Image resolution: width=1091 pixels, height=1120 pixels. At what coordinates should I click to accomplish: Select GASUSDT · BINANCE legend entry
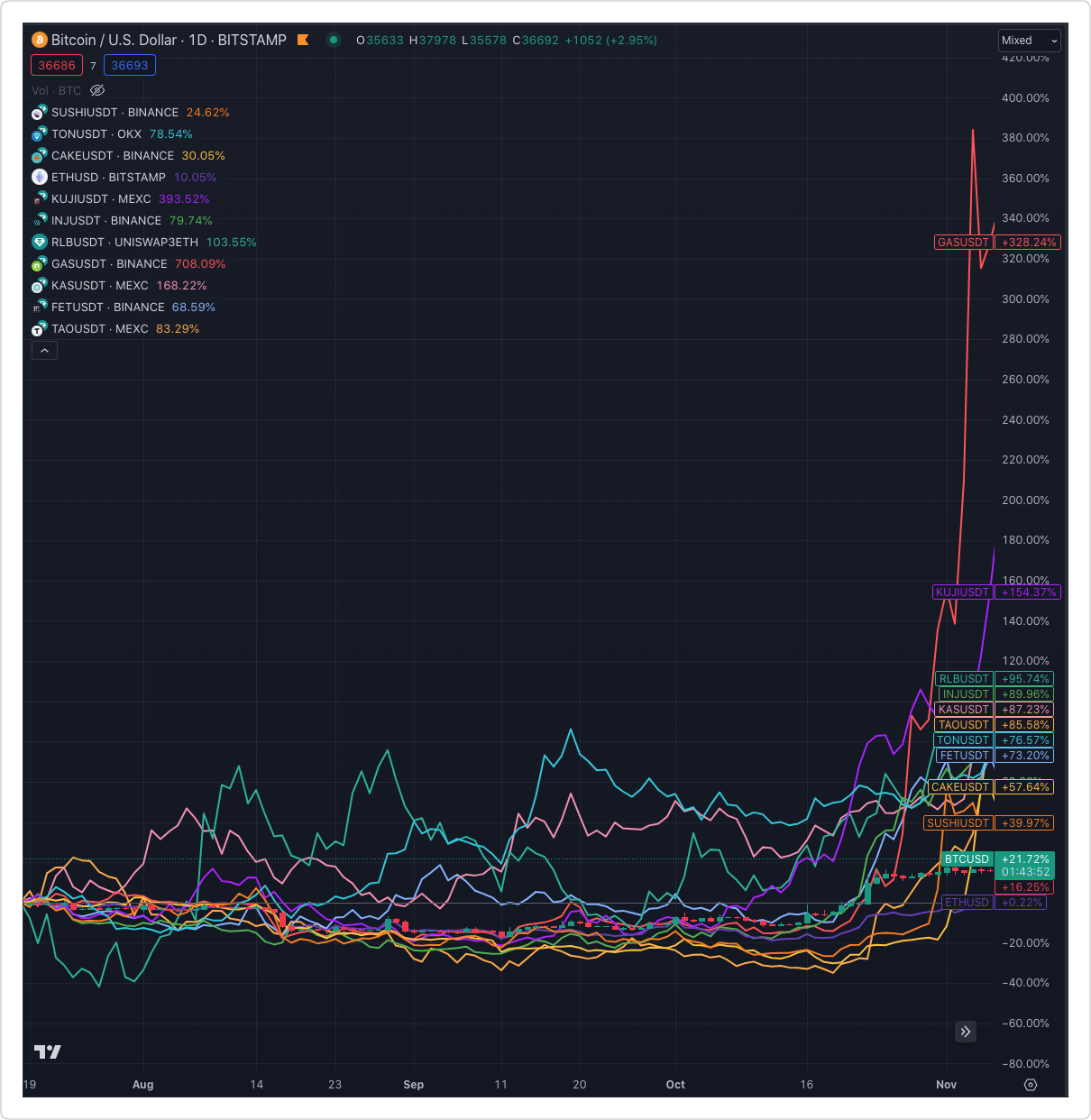109,264
